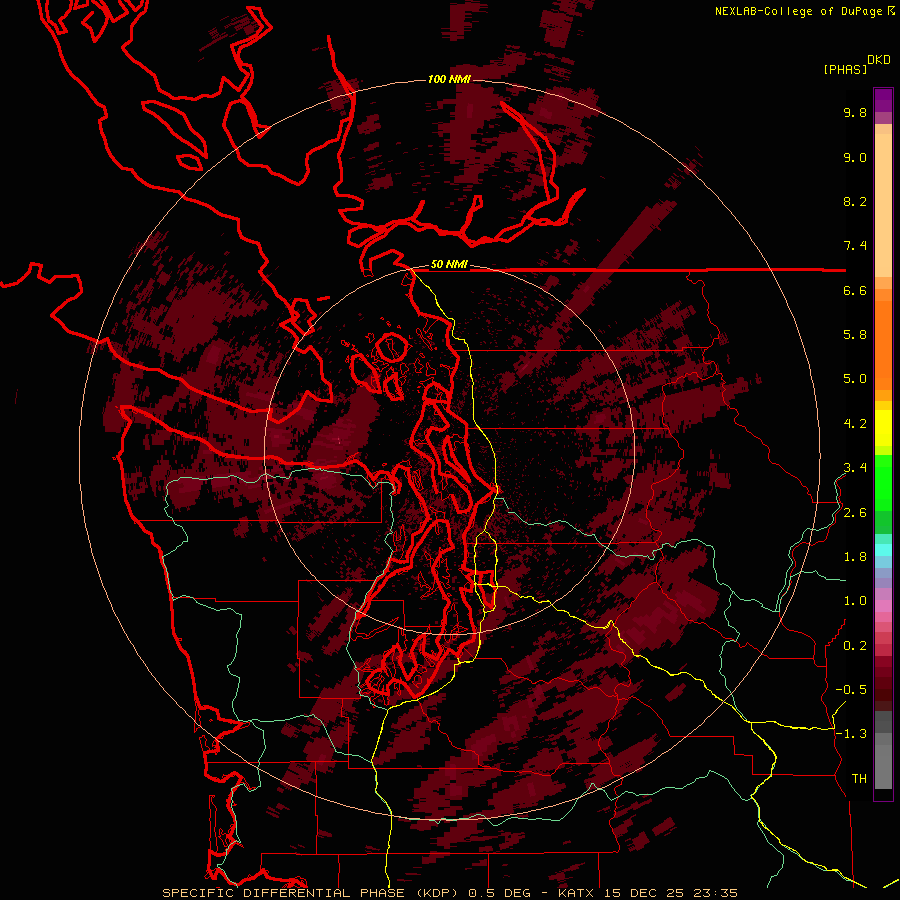Click the yellow segment of color bar
900x900 pixels.
883,428
